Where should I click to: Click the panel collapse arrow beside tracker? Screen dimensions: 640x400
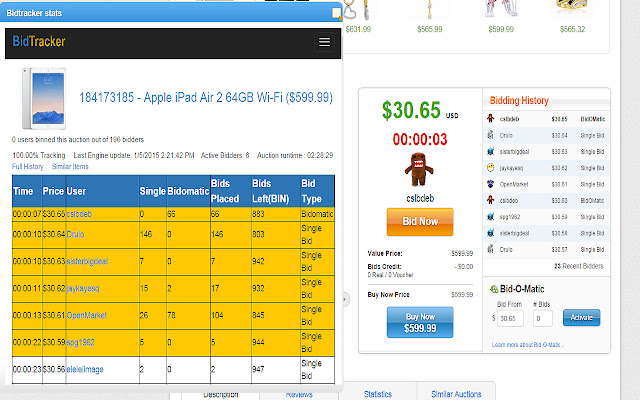point(345,299)
